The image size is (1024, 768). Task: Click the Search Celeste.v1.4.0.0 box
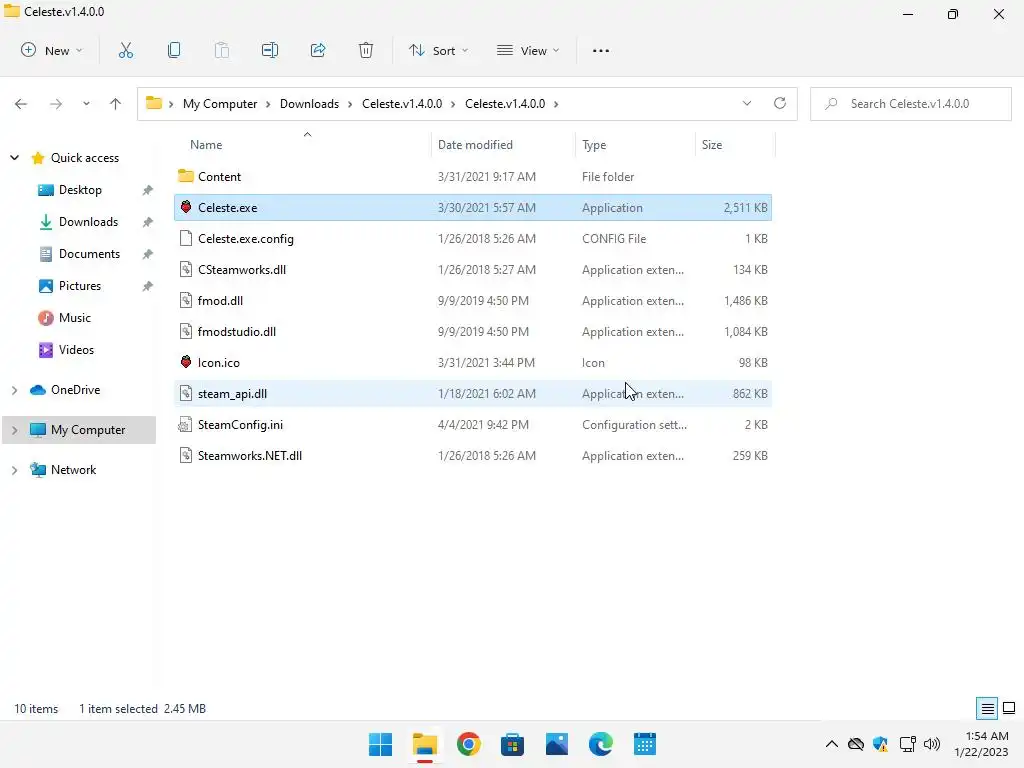(910, 103)
